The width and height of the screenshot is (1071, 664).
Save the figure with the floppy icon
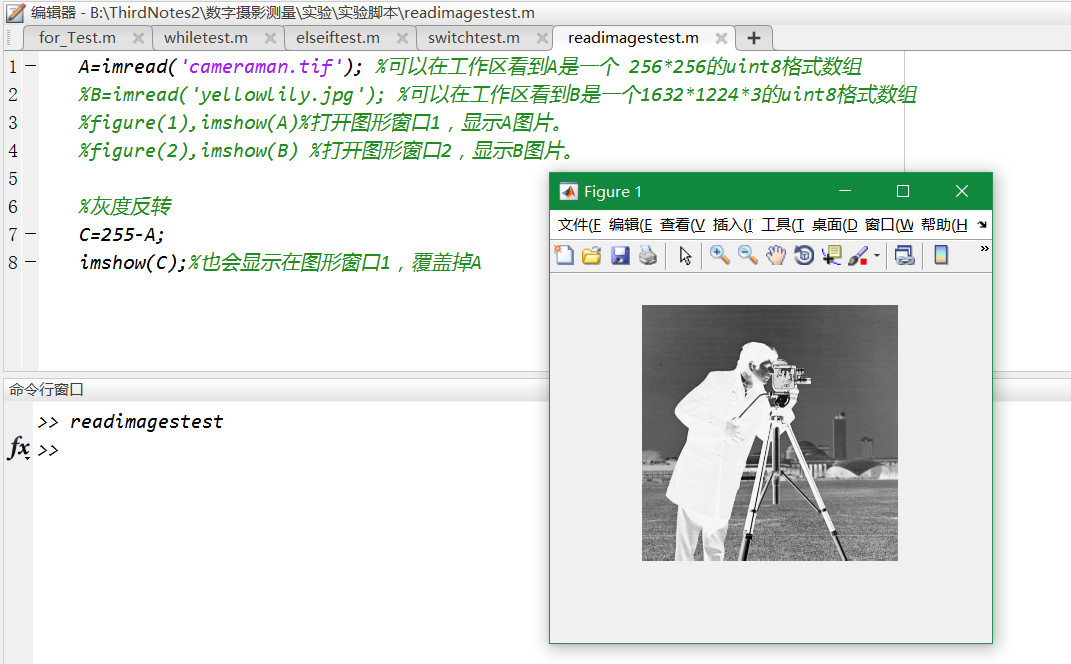(620, 255)
